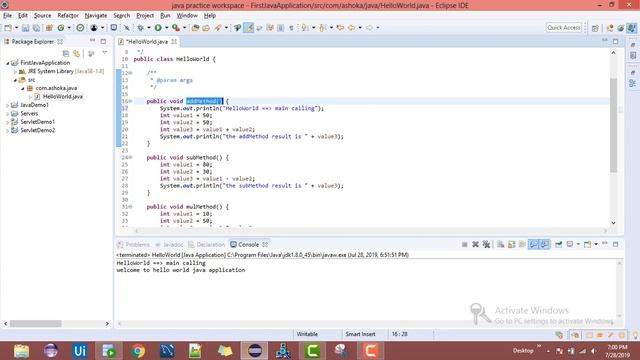Open the Debug button dropdown arrow
The width and height of the screenshot is (640, 360).
point(149,28)
